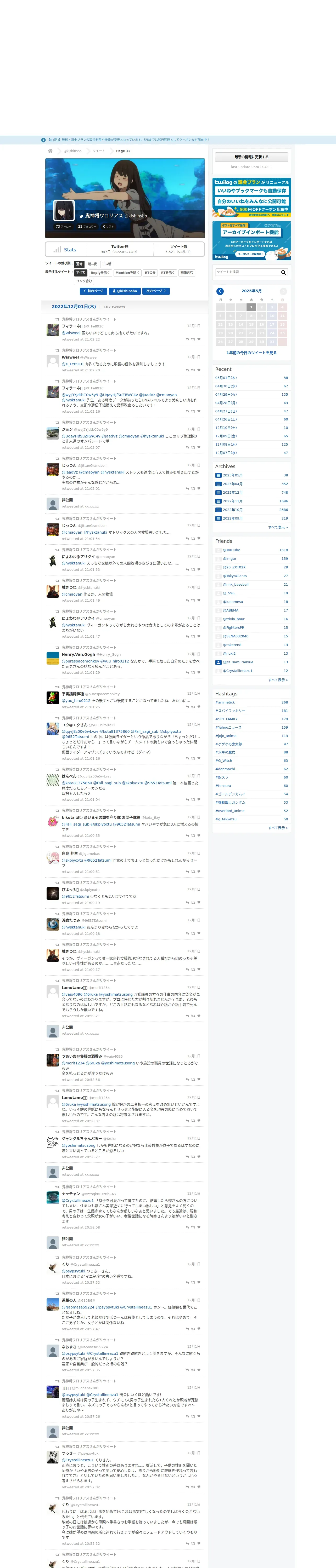Viewport: 336px width, 1568px height.
Task: Expand Hashtags list with すべて表示 link
Action: (278, 828)
